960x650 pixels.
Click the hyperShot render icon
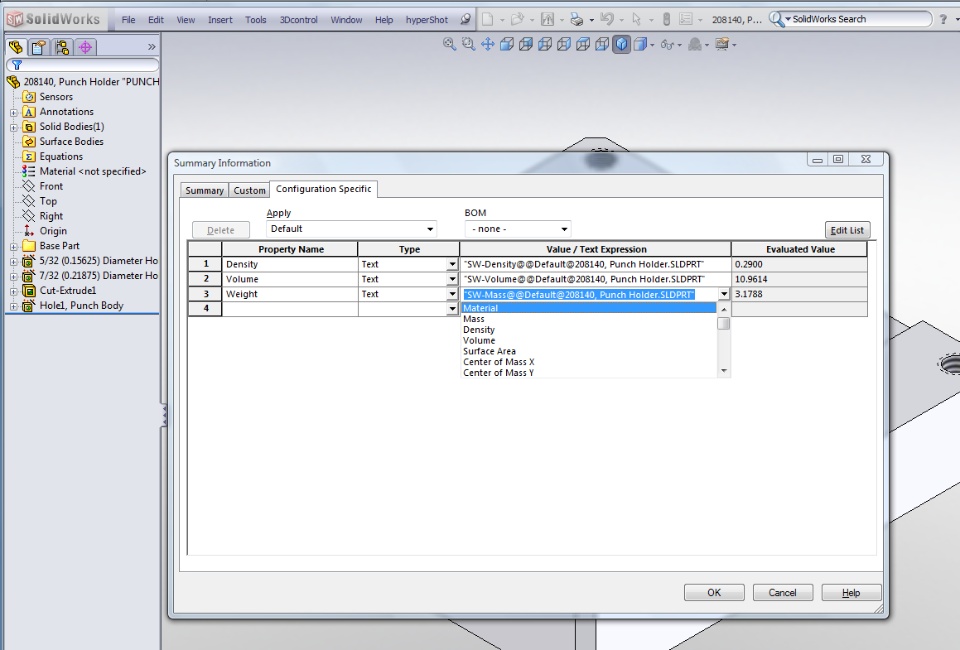tap(465, 19)
